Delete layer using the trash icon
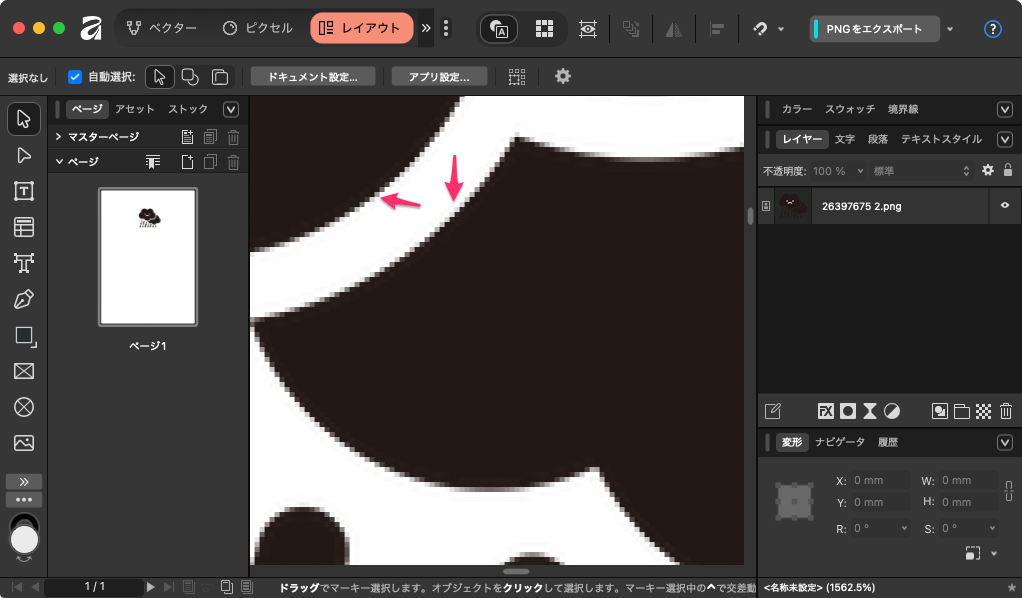 (x=1006, y=411)
